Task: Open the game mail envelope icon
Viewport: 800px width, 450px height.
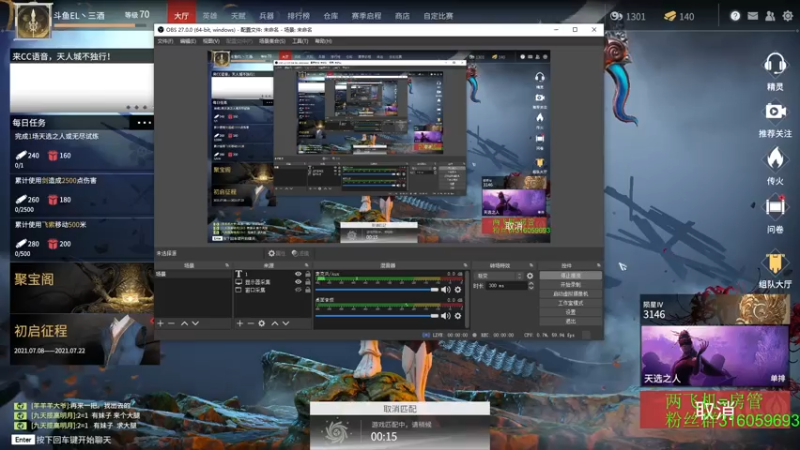Action: click(753, 16)
